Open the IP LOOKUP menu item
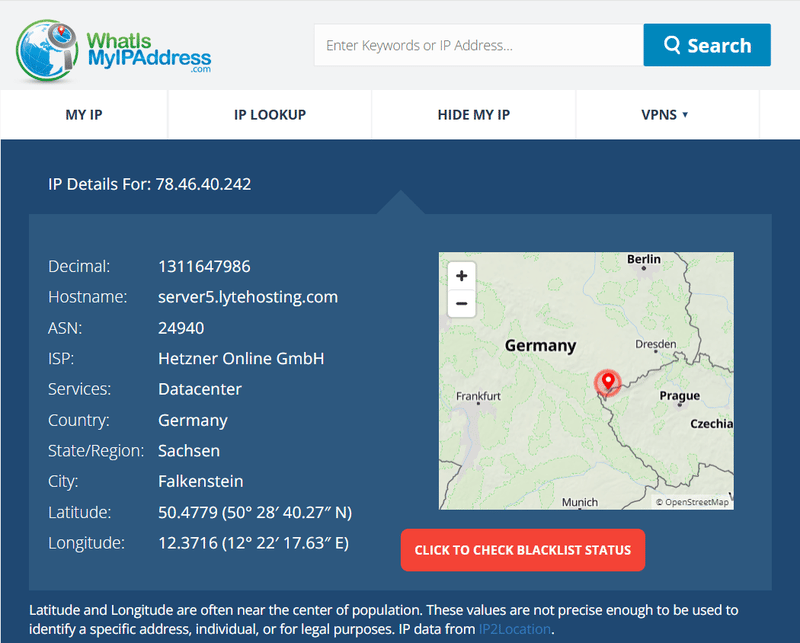The image size is (800, 643). coord(270,114)
